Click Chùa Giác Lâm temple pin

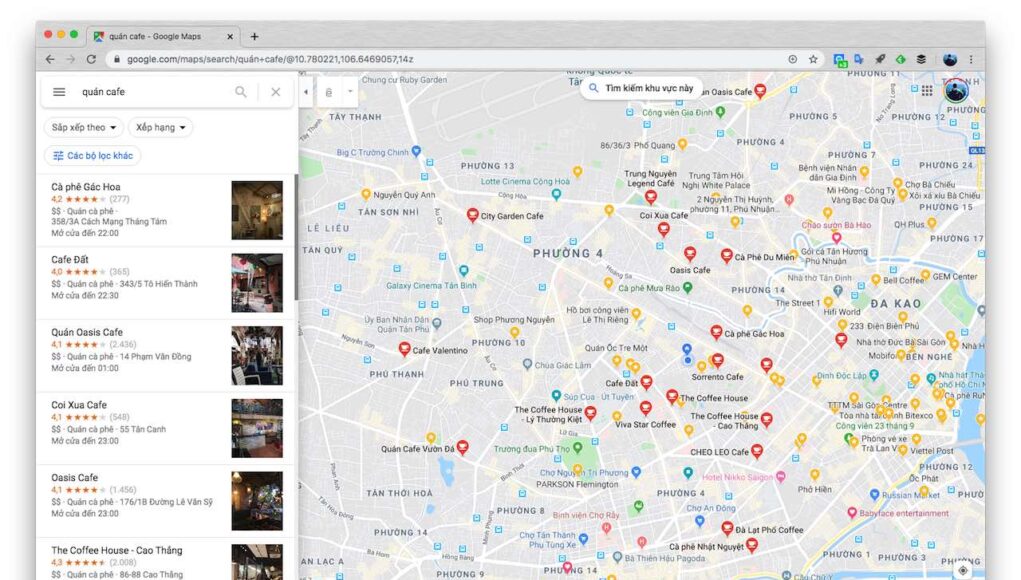527,365
